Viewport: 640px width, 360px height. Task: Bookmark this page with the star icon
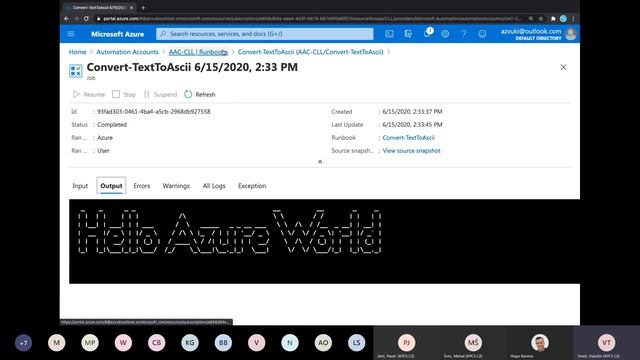click(541, 18)
